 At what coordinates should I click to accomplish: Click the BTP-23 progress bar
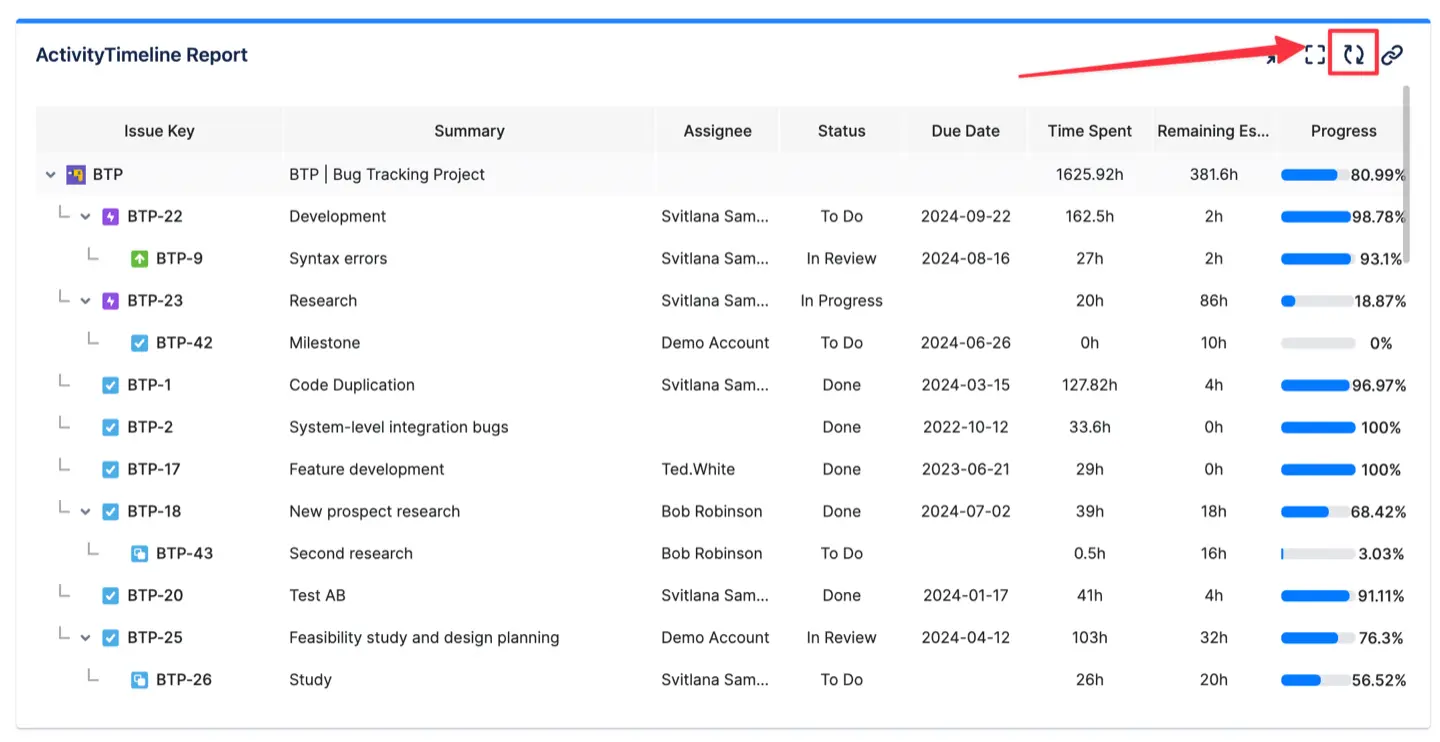[1315, 301]
